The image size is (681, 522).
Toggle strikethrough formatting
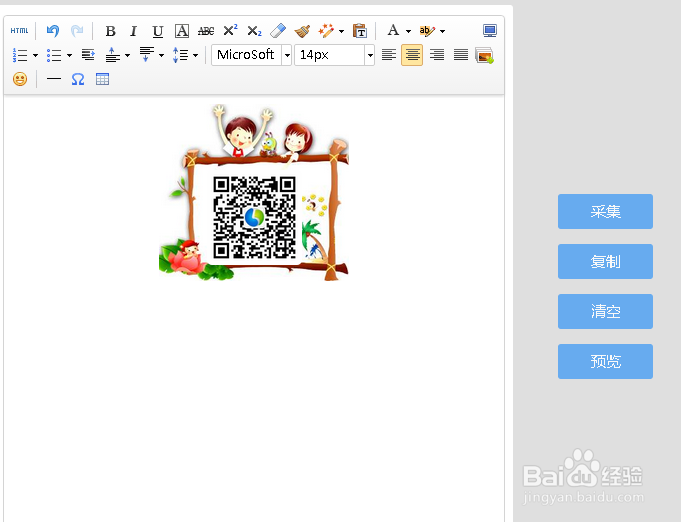click(x=206, y=31)
